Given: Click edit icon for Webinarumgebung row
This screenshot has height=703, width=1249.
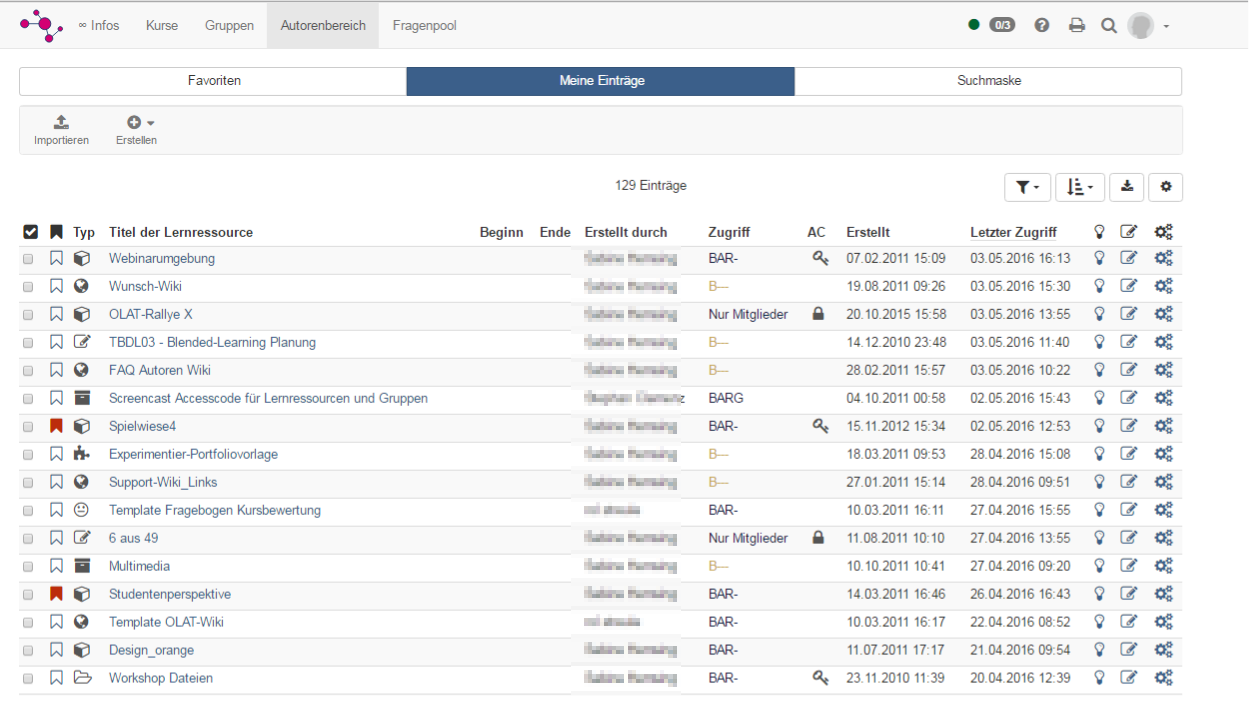Looking at the screenshot, I should point(1129,259).
